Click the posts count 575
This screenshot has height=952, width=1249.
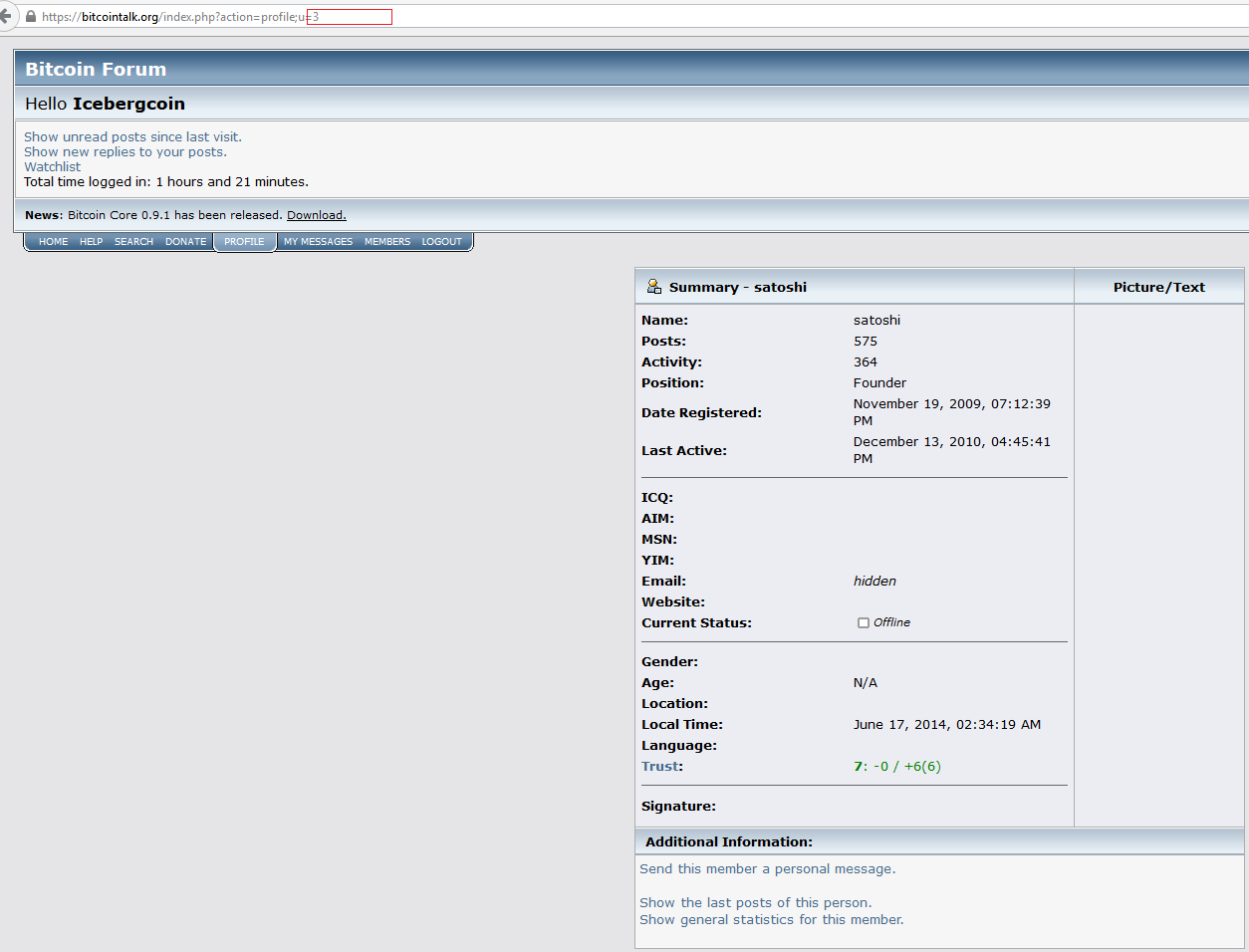coord(866,342)
